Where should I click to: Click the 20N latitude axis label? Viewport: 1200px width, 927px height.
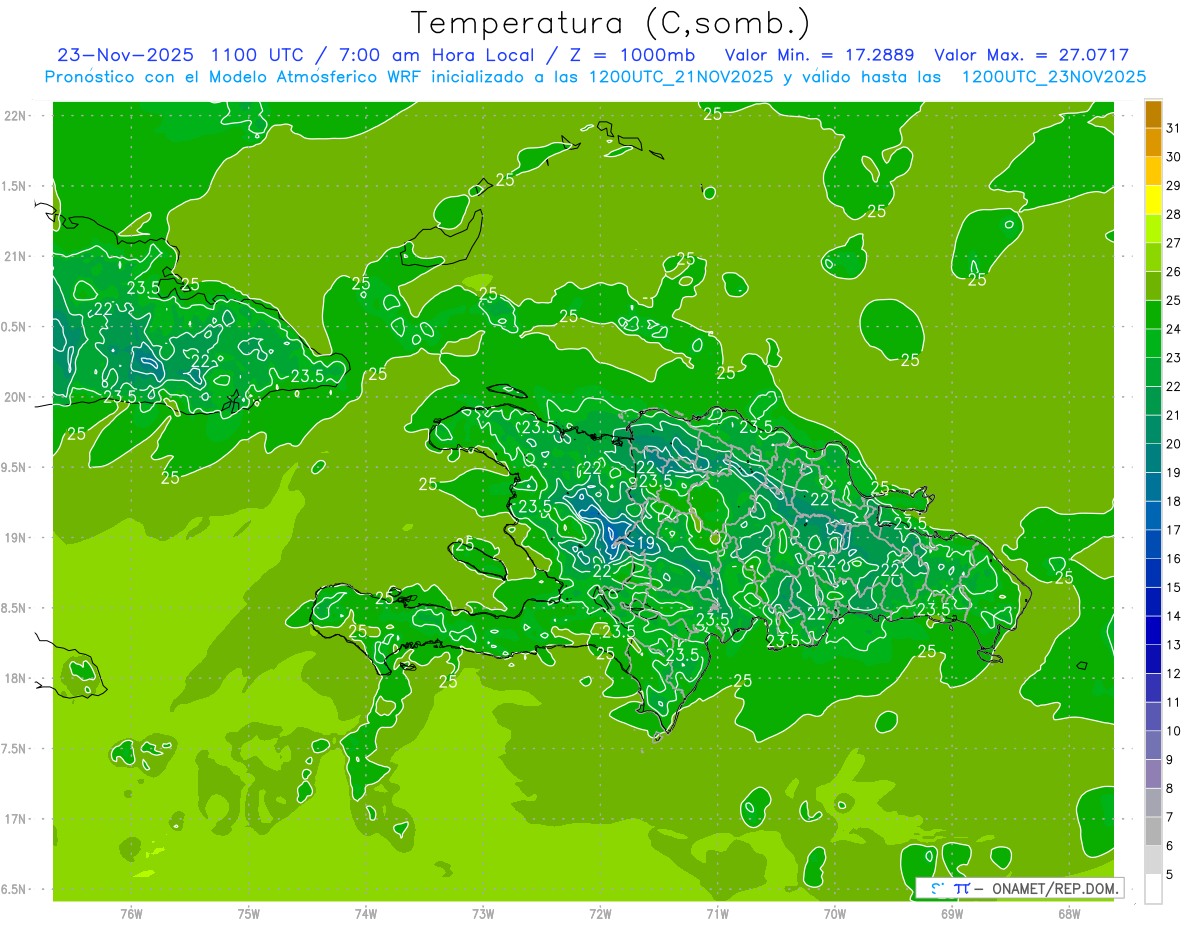coord(15,397)
